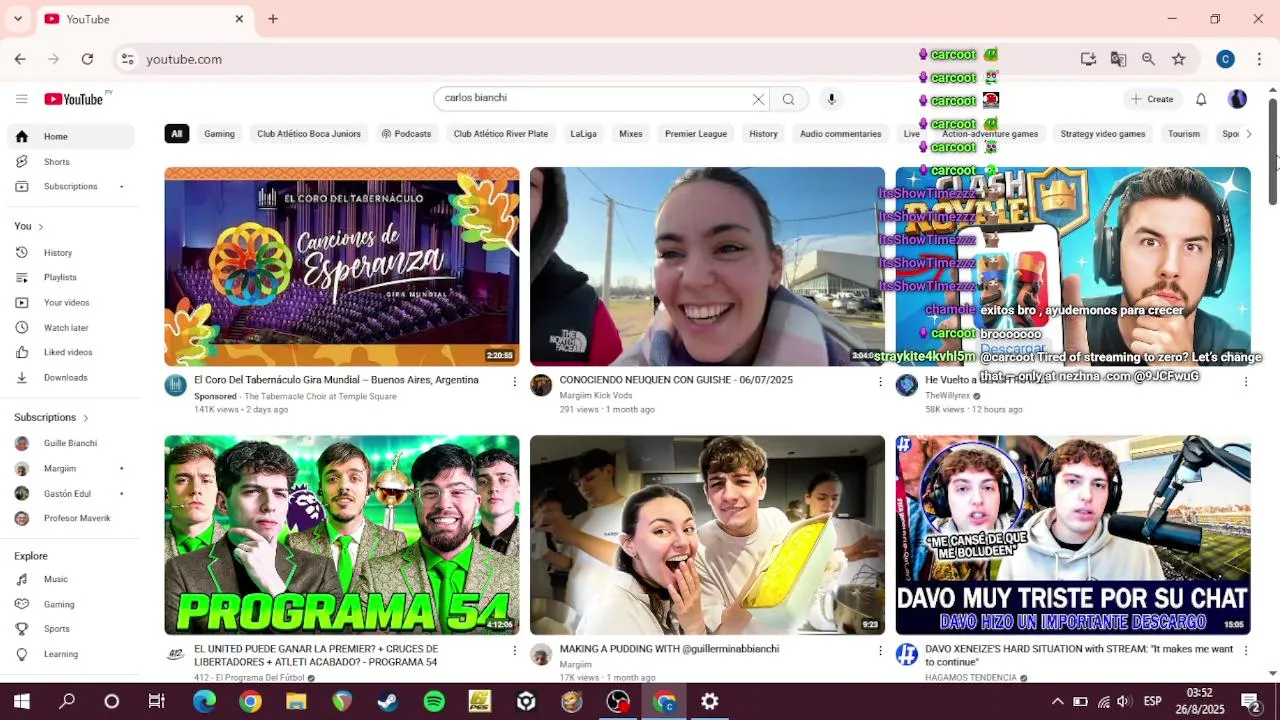Select the Strategy video games chip
The image size is (1280, 720).
pyautogui.click(x=1102, y=134)
